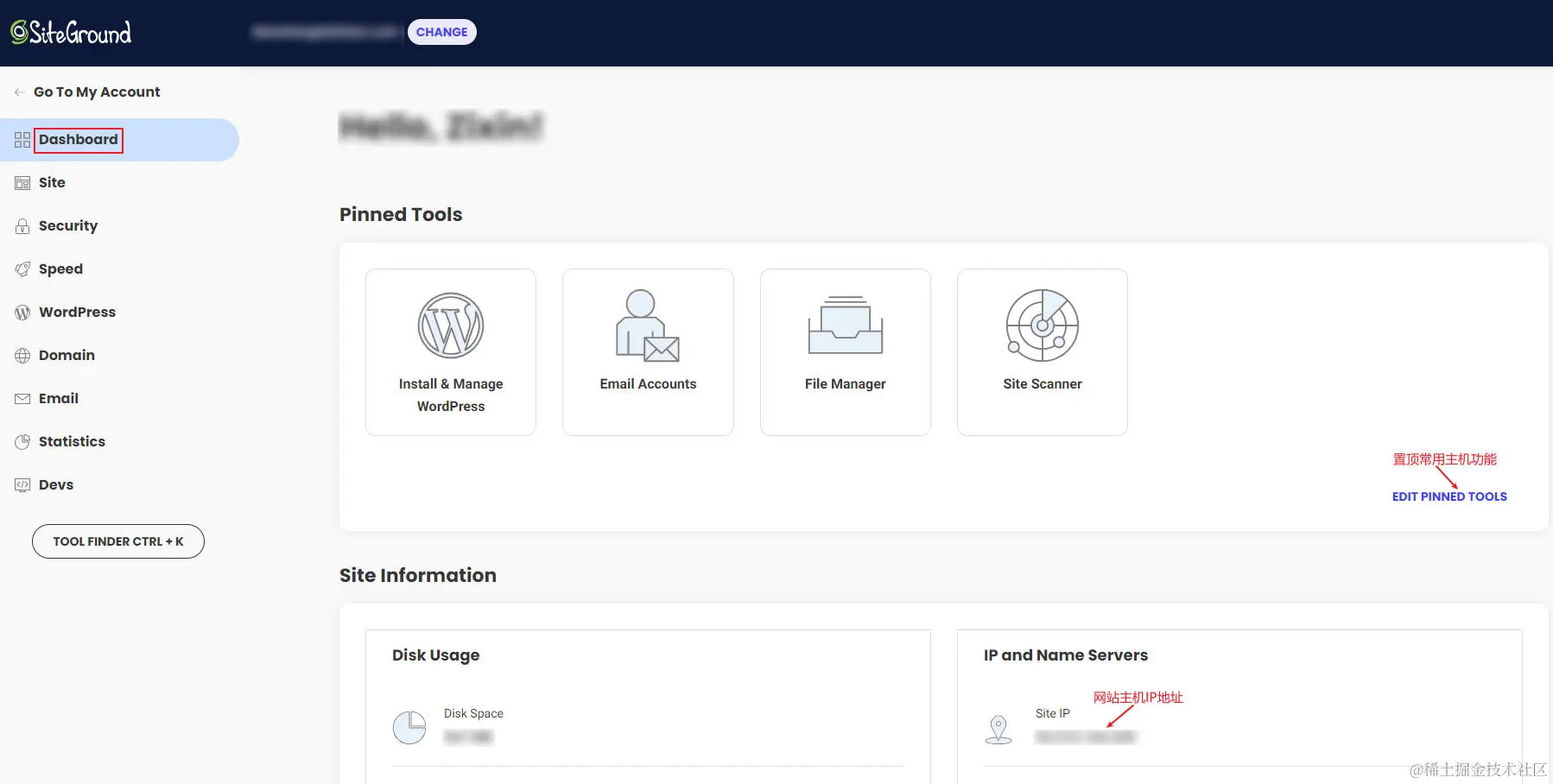Select the Email envelope icon in the sidebar
The image size is (1553, 784).
22,398
